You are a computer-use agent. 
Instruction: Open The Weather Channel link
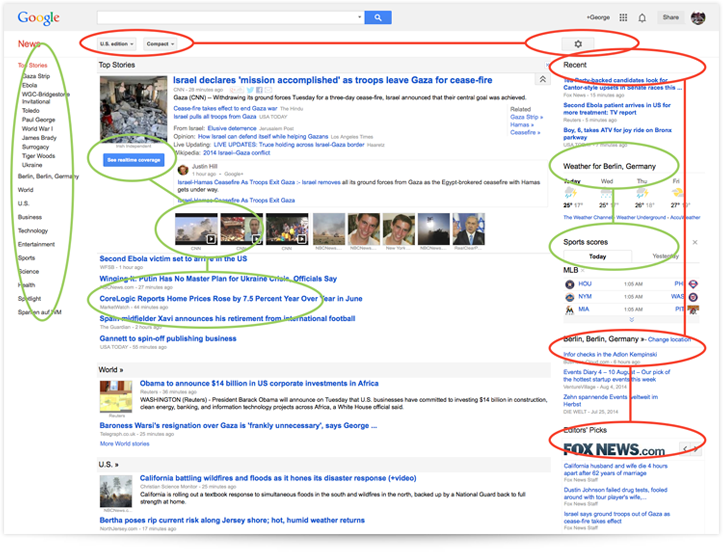click(x=587, y=218)
